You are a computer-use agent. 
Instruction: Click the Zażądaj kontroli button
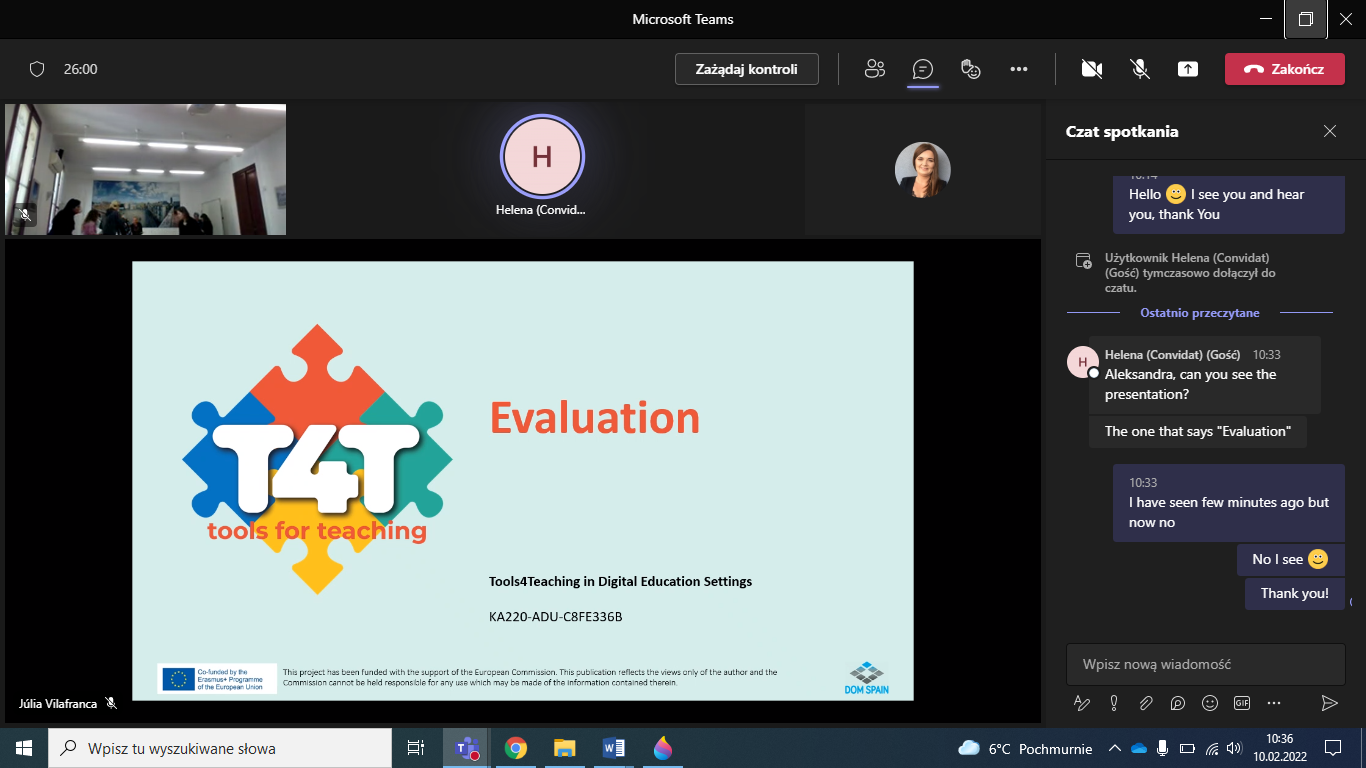coord(746,69)
